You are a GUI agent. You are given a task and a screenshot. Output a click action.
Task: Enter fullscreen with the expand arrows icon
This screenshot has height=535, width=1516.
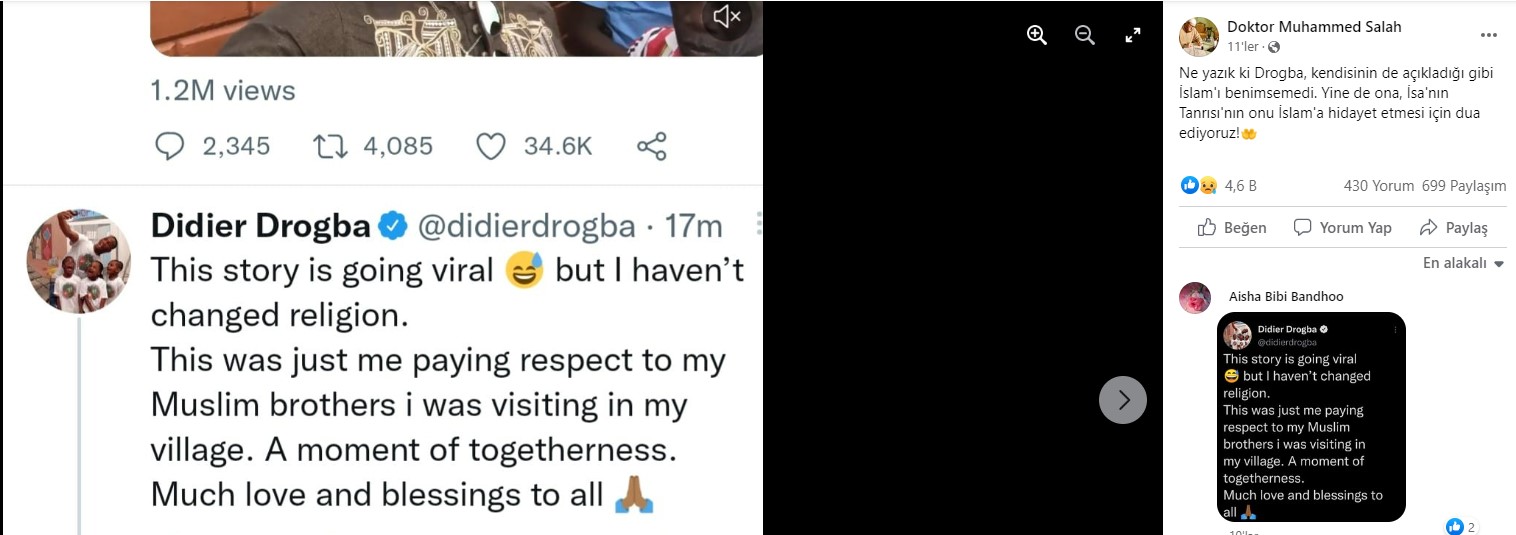1133,35
